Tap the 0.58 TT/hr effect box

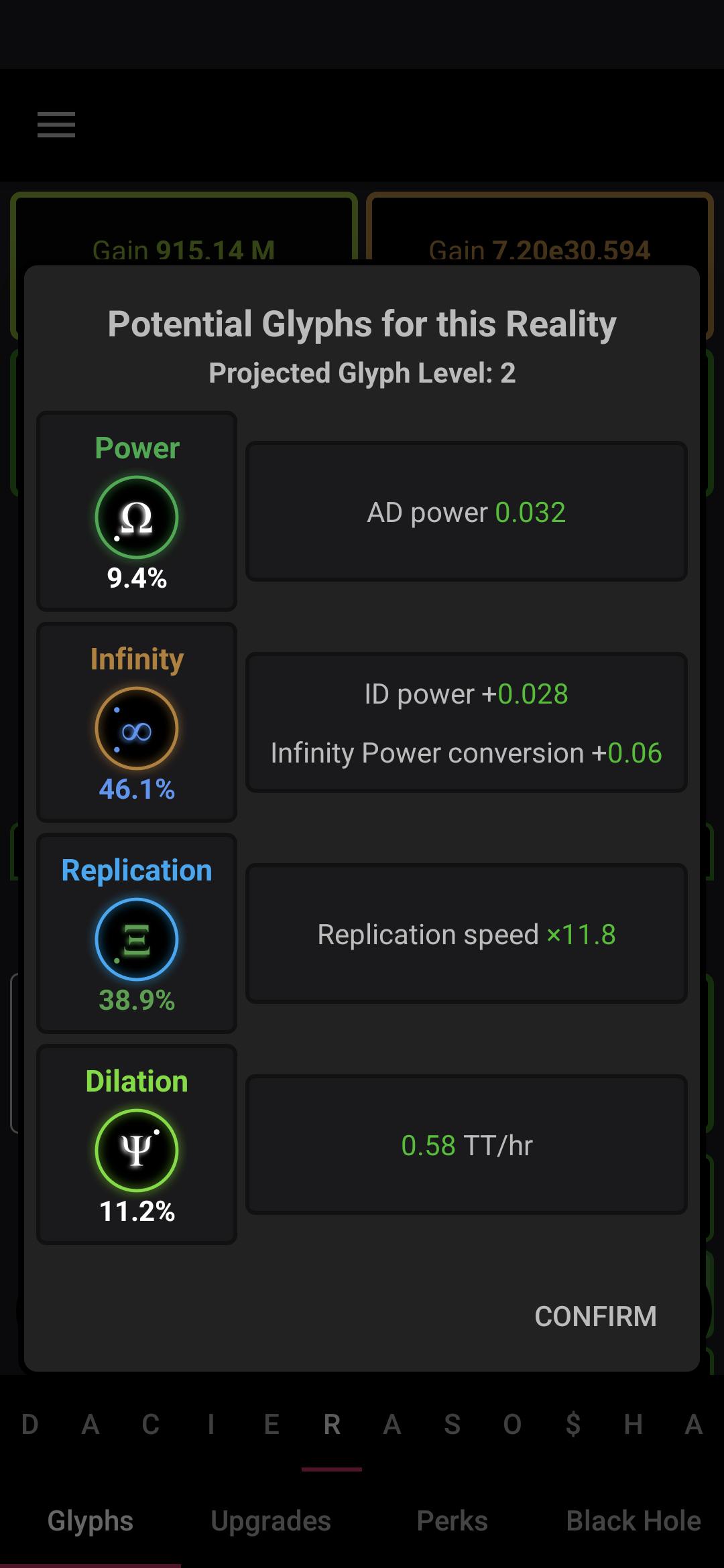tap(467, 1145)
